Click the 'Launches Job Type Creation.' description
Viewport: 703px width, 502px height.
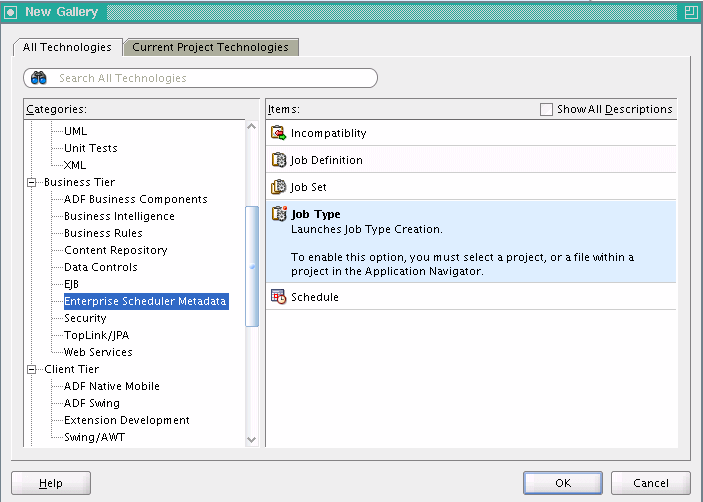tap(367, 229)
